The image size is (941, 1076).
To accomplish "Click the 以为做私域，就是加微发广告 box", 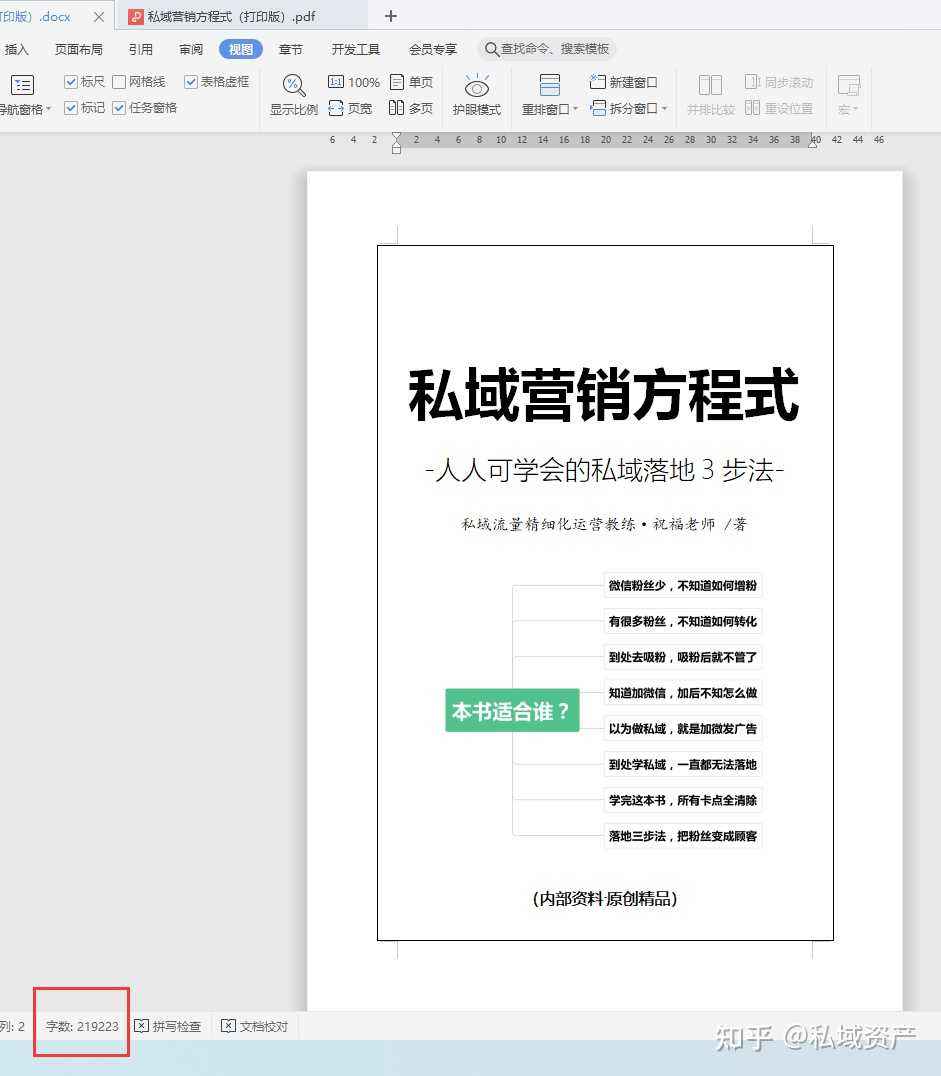I will [x=683, y=729].
